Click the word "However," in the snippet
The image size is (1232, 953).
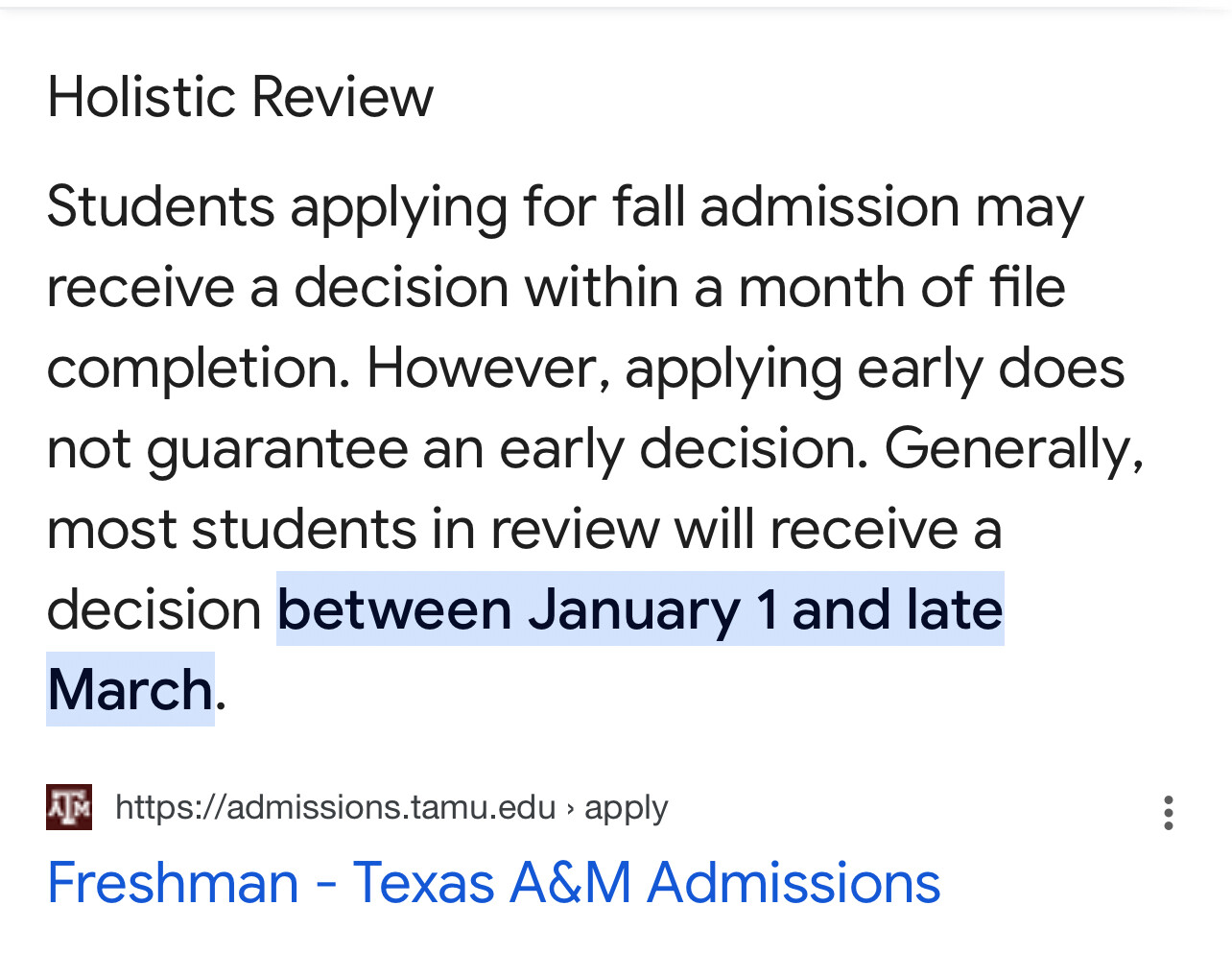click(487, 368)
